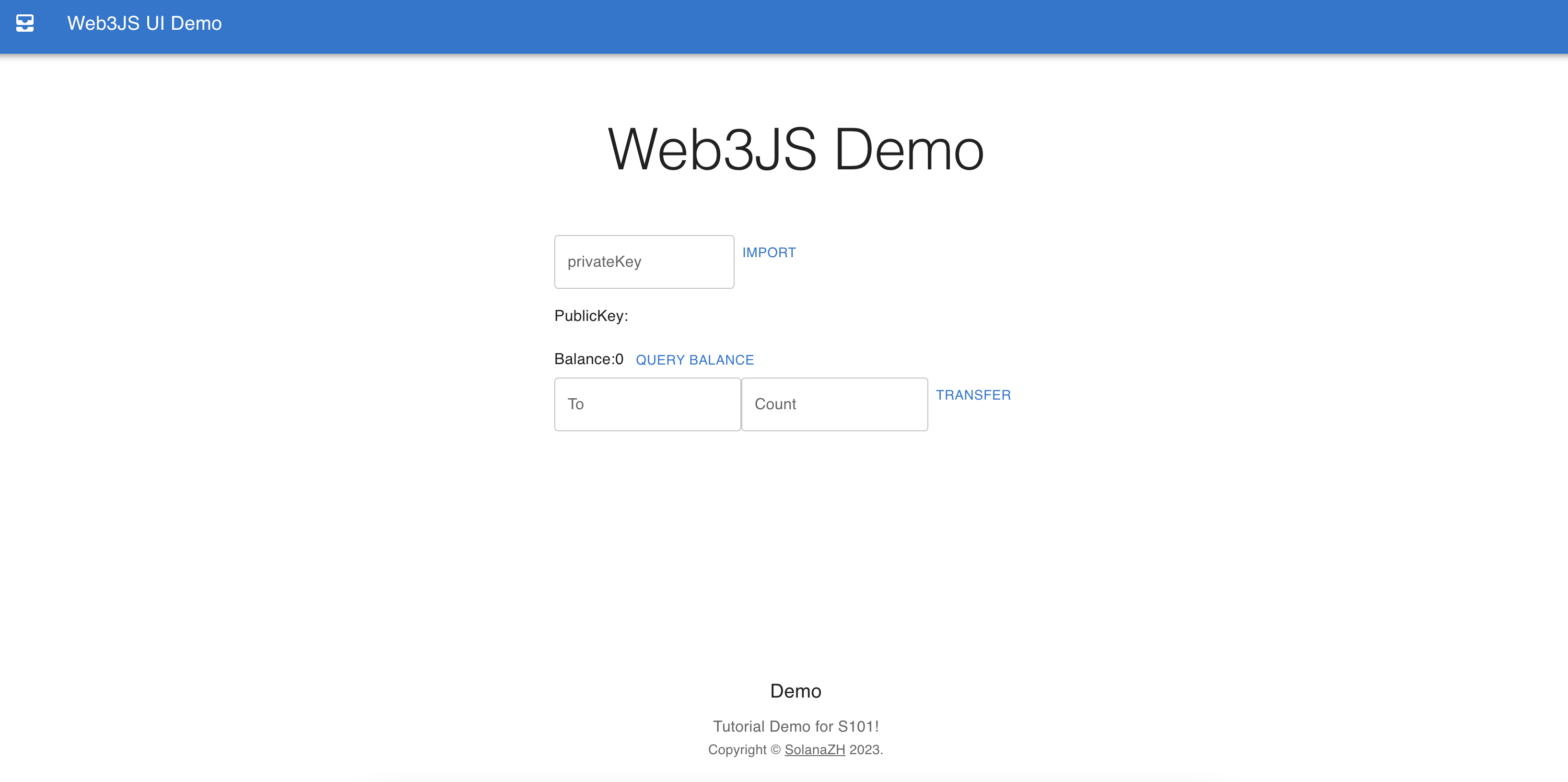Viewport: 1568px width, 782px height.
Task: Click the word Copyright in footer
Action: [737, 750]
